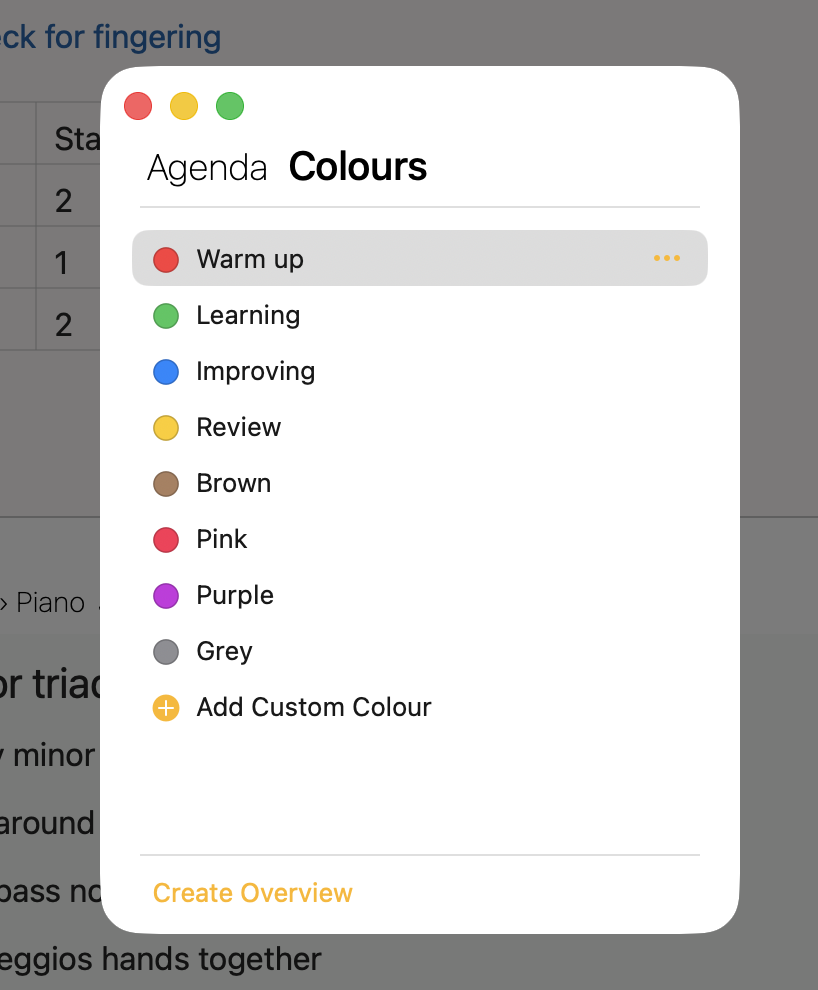818x990 pixels.
Task: Close the Colours popup window
Action: (138, 106)
